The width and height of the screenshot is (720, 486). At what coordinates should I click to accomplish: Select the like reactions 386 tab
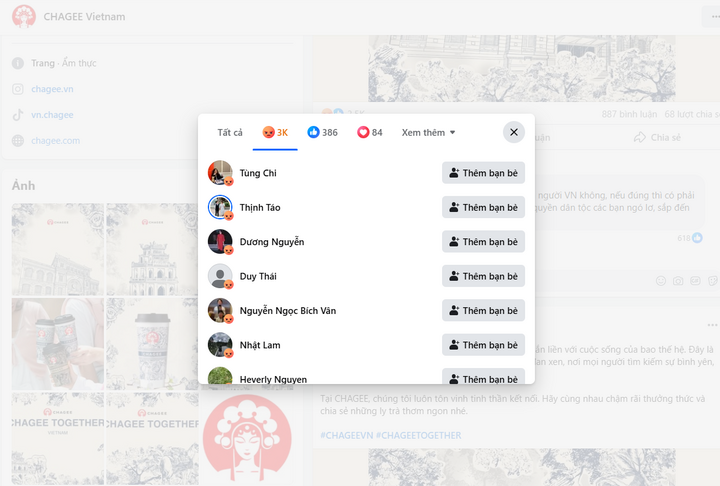[x=322, y=133]
